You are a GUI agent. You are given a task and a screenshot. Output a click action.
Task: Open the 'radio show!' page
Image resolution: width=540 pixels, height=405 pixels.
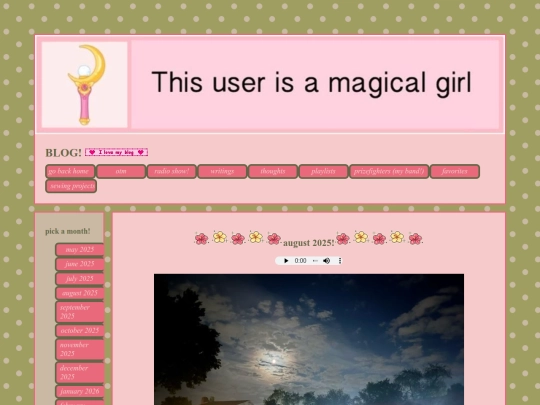pos(172,171)
